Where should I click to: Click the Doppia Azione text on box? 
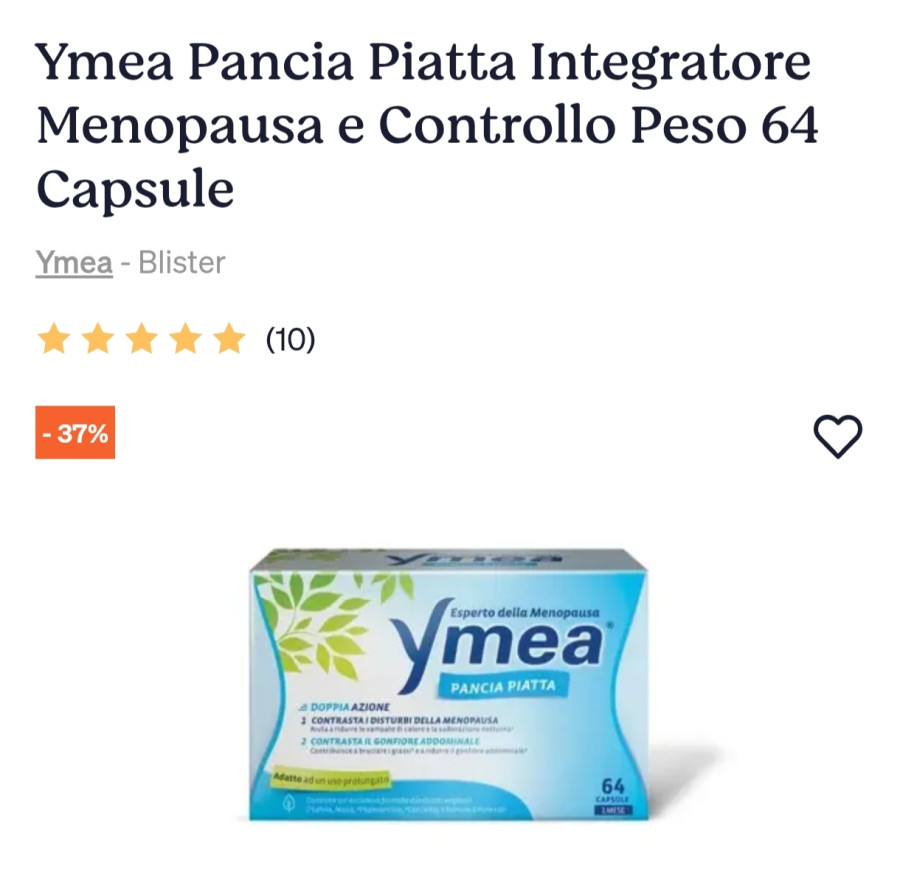coord(345,707)
